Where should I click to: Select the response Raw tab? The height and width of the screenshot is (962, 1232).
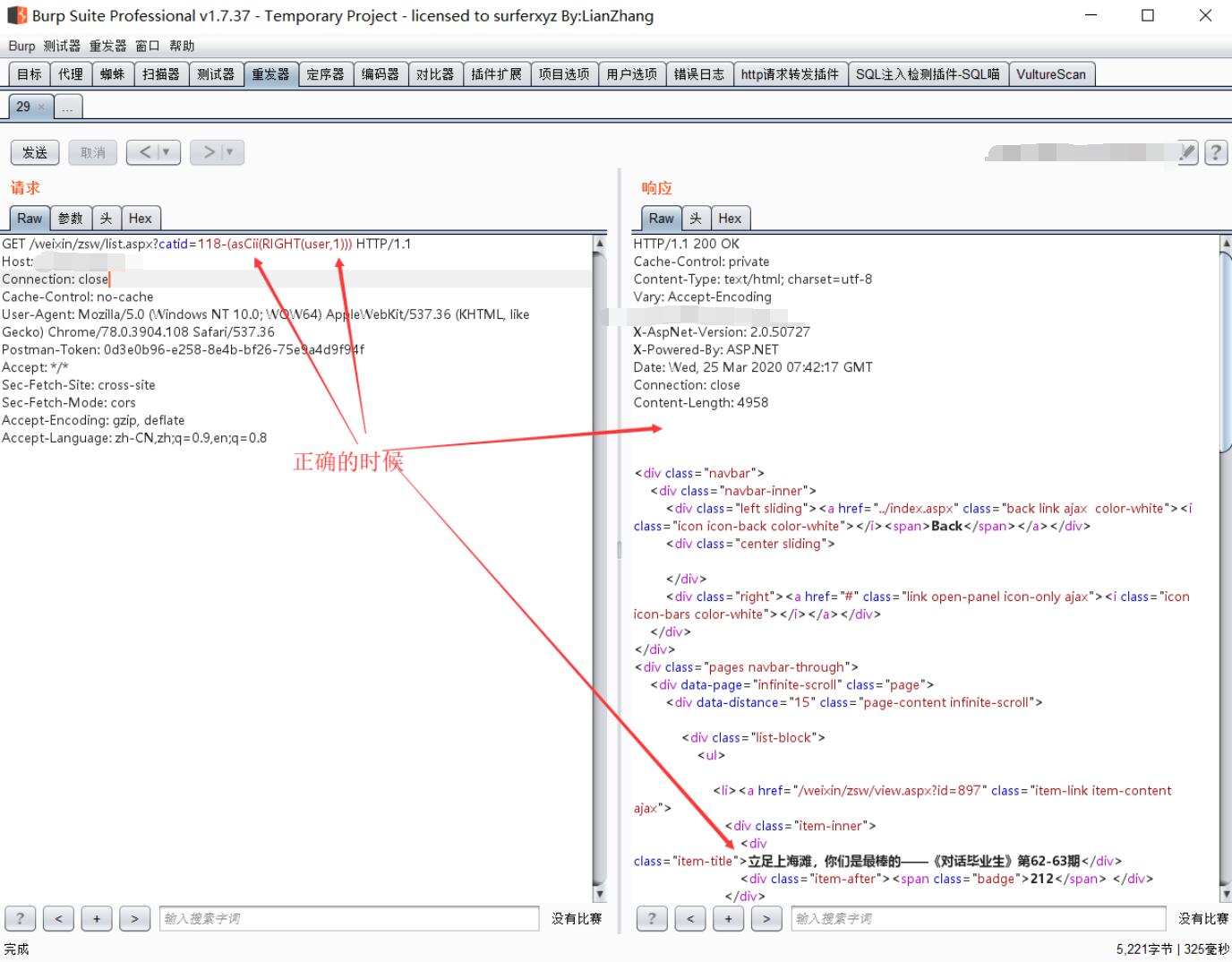tap(662, 218)
